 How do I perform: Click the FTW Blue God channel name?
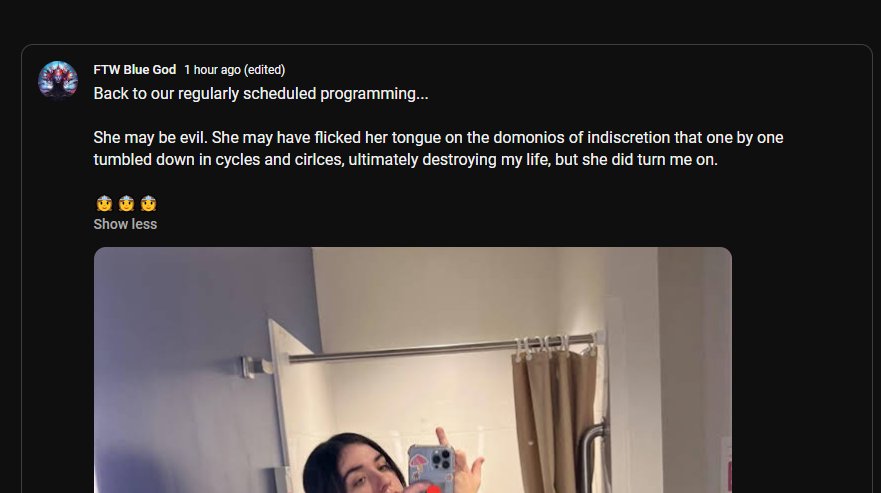pyautogui.click(x=135, y=70)
